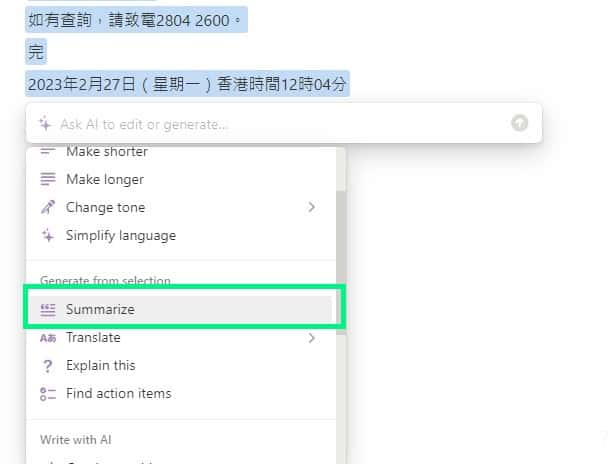This screenshot has height=464, width=609.
Task: Click the microphone icon beside Change tone
Action: point(48,208)
